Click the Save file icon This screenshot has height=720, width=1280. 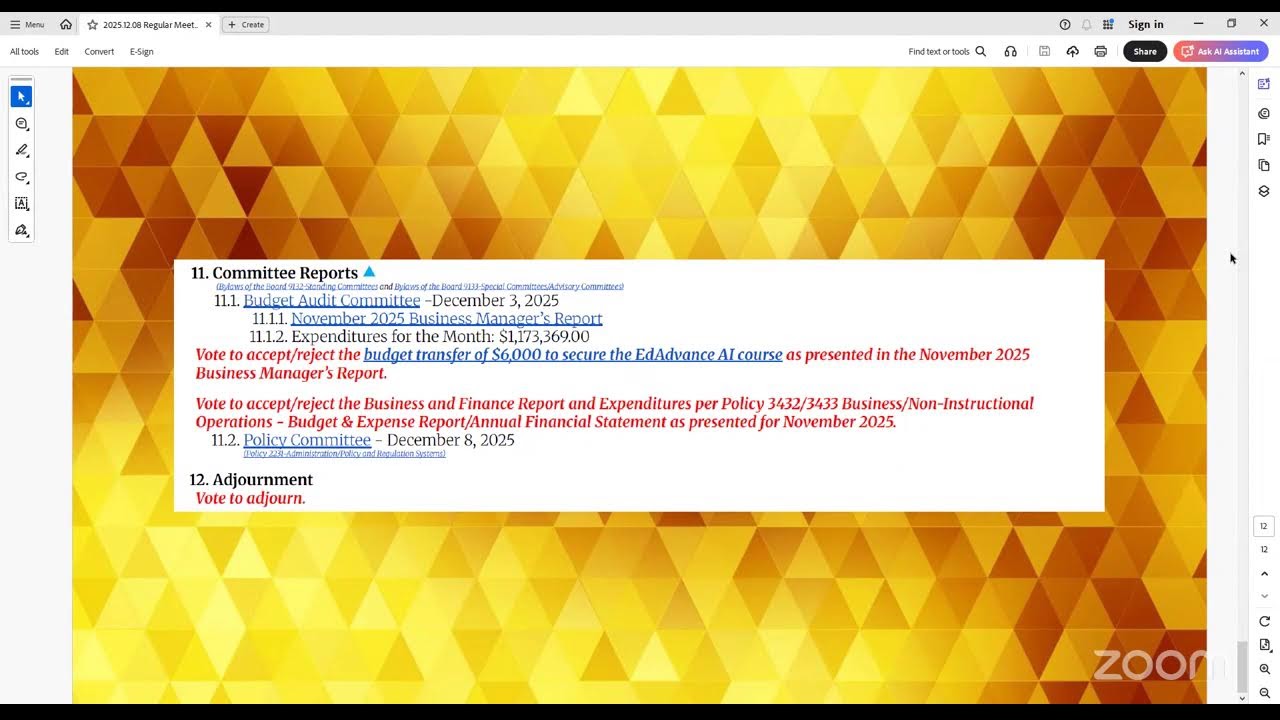pyautogui.click(x=1044, y=51)
